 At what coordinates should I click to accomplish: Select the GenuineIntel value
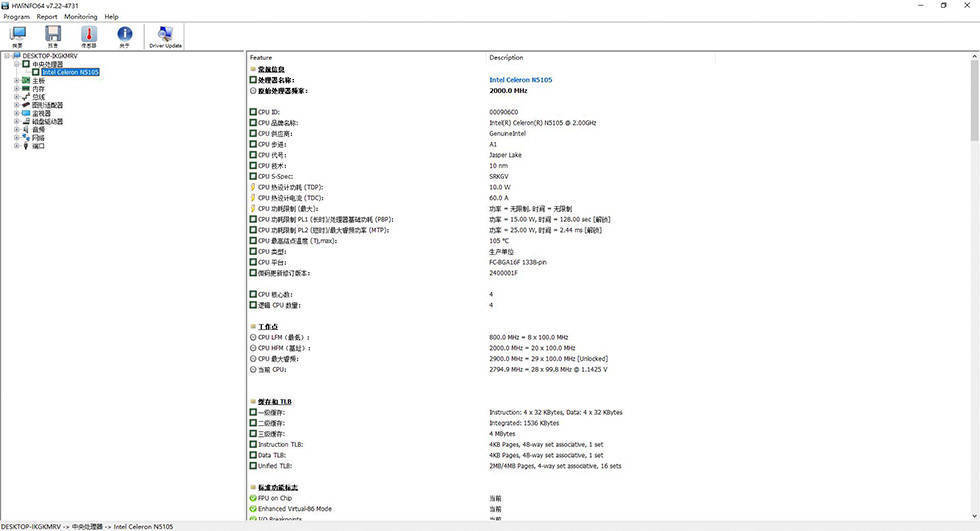[508, 134]
